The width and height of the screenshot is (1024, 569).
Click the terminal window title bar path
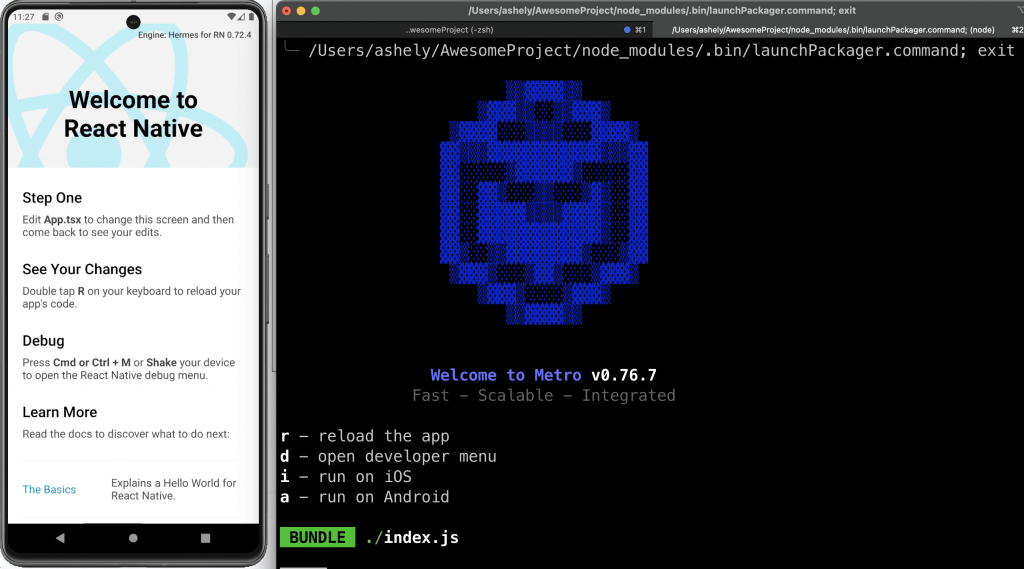tap(662, 10)
